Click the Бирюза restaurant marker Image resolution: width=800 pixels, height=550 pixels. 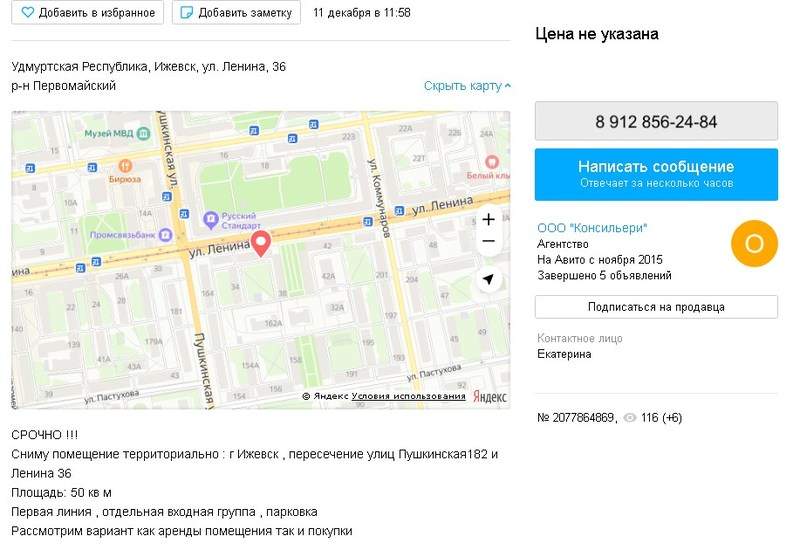[x=125, y=166]
